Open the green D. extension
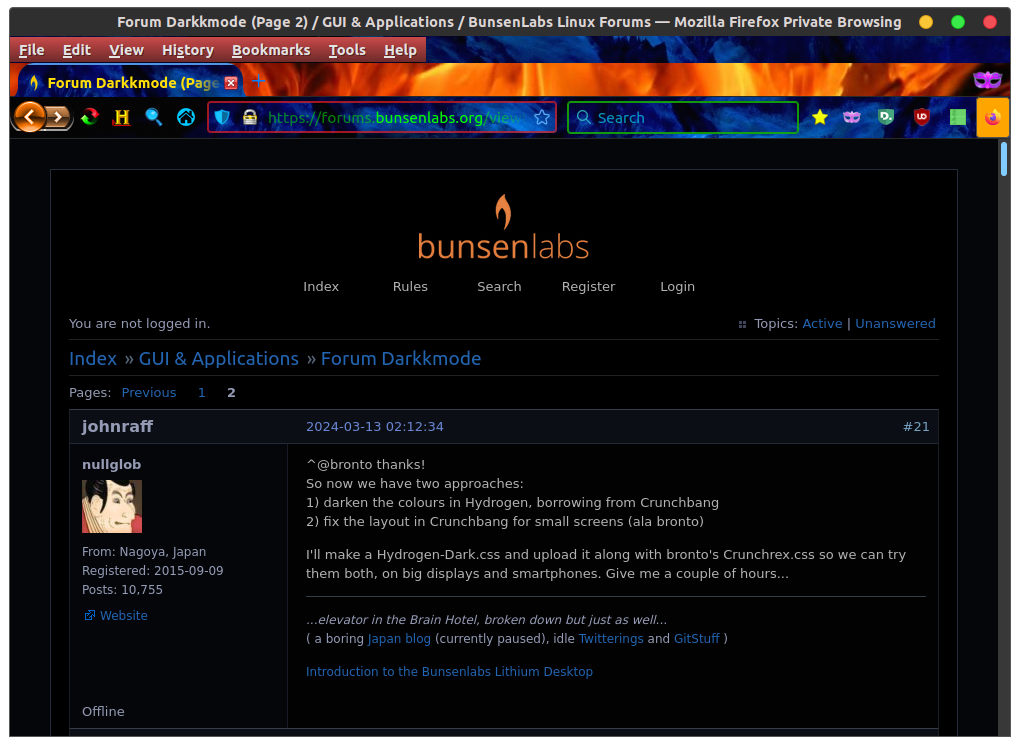The image size is (1020, 746). click(886, 117)
